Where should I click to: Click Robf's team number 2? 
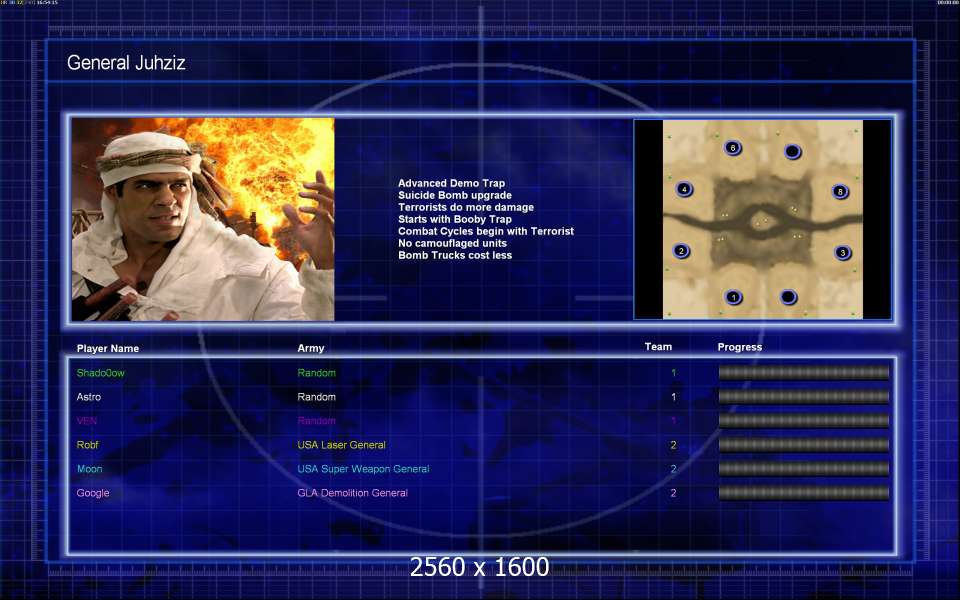(x=673, y=445)
